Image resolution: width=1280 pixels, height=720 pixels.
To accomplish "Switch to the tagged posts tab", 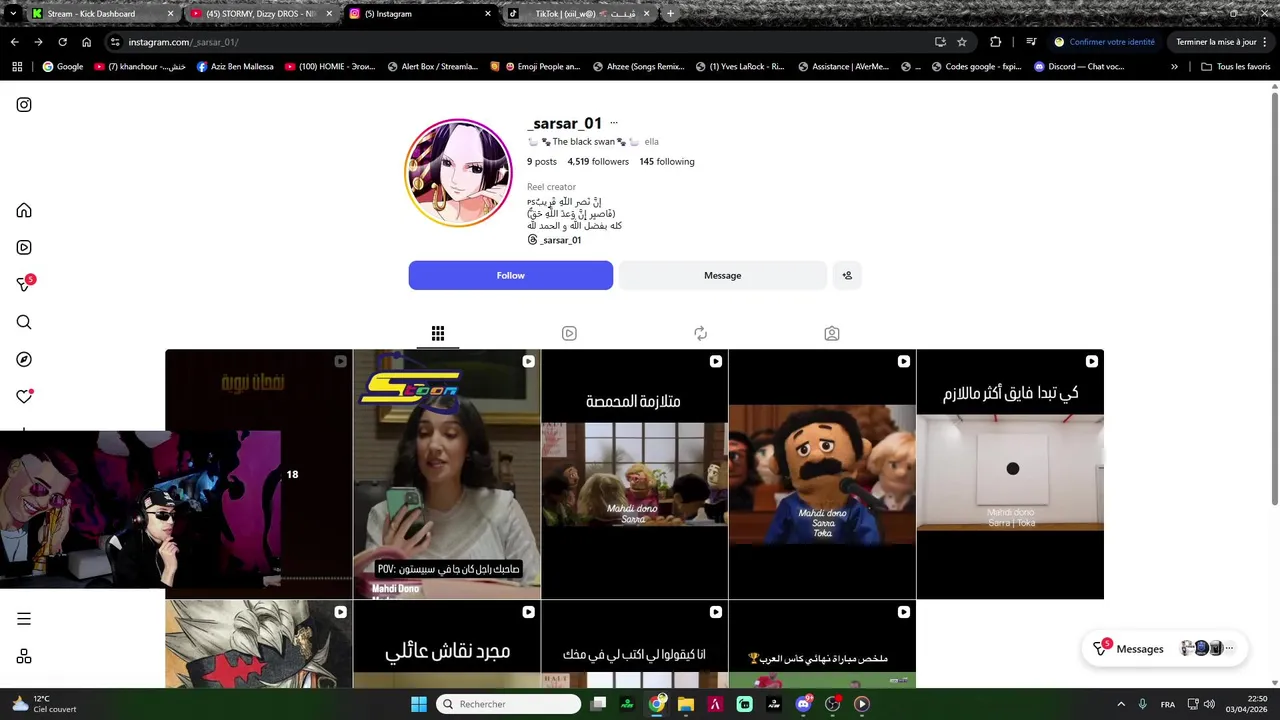I will (x=831, y=333).
